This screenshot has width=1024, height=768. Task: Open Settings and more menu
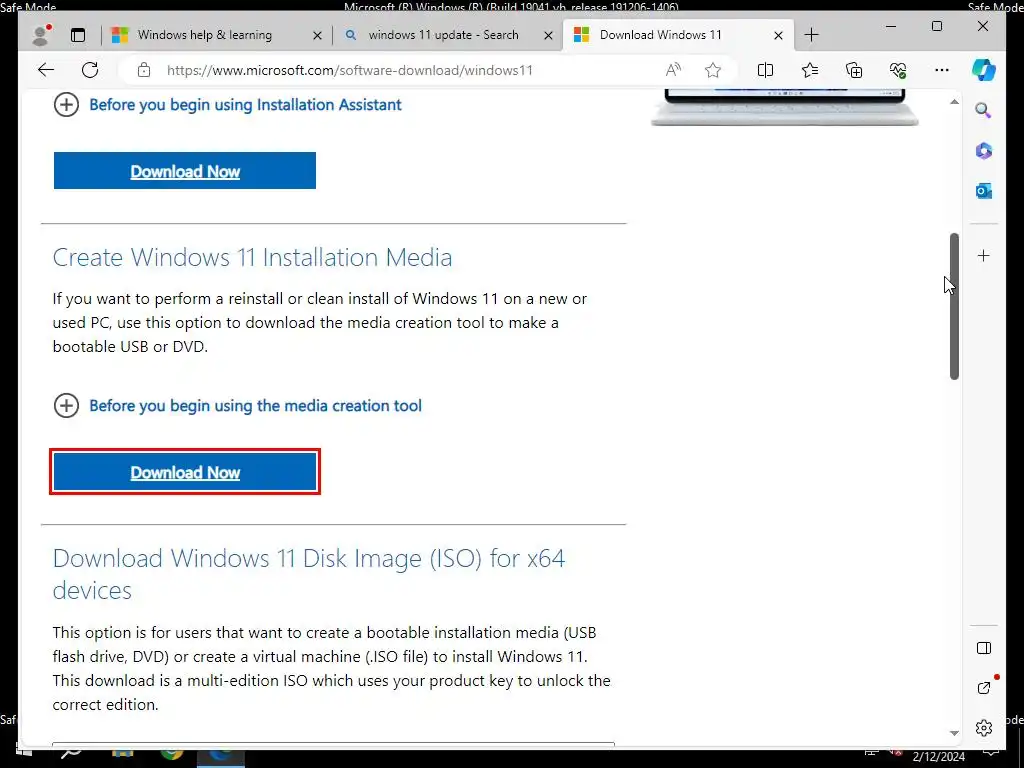coord(942,70)
